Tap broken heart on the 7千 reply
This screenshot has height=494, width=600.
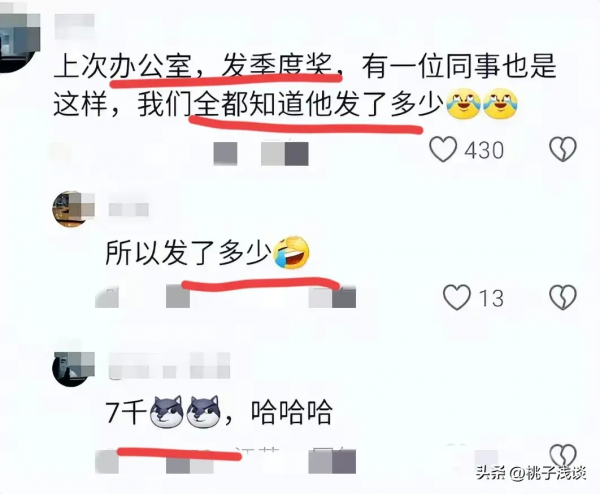(x=563, y=455)
